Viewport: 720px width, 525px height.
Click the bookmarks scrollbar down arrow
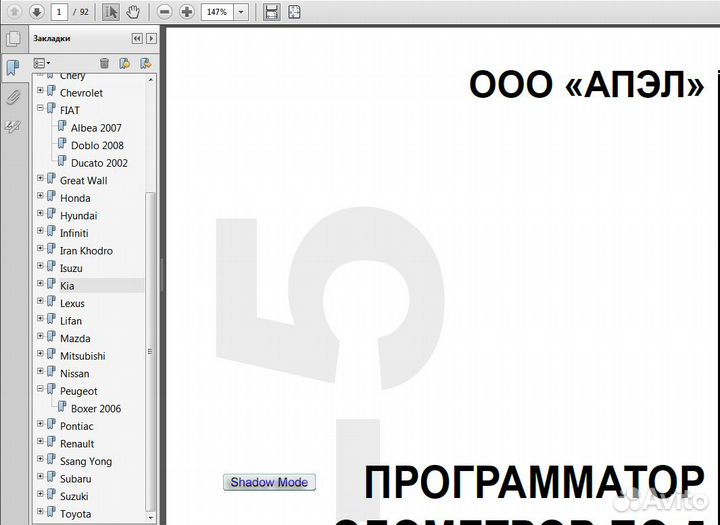pyautogui.click(x=151, y=517)
